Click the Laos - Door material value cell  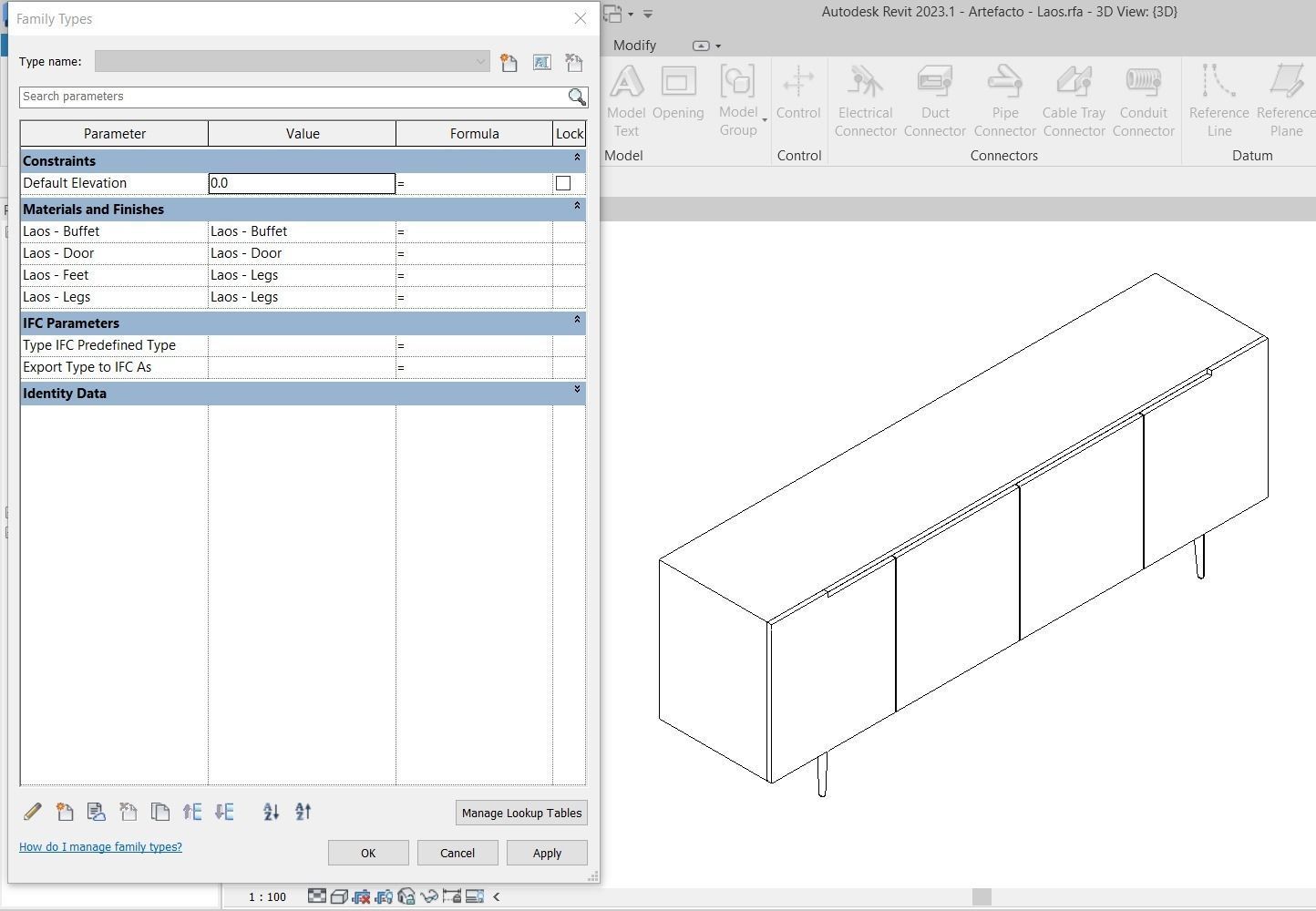[302, 253]
